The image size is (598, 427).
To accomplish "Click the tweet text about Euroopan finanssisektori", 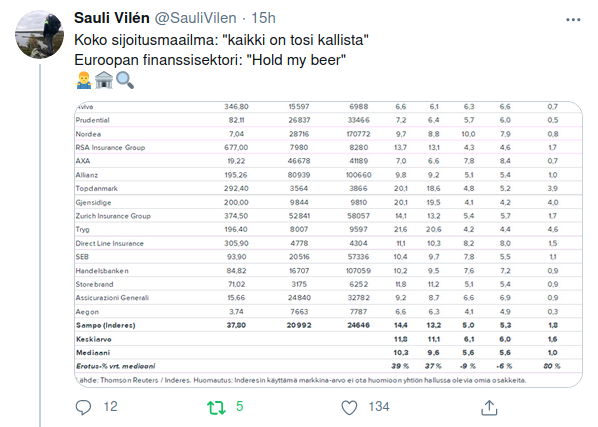I will (x=210, y=60).
